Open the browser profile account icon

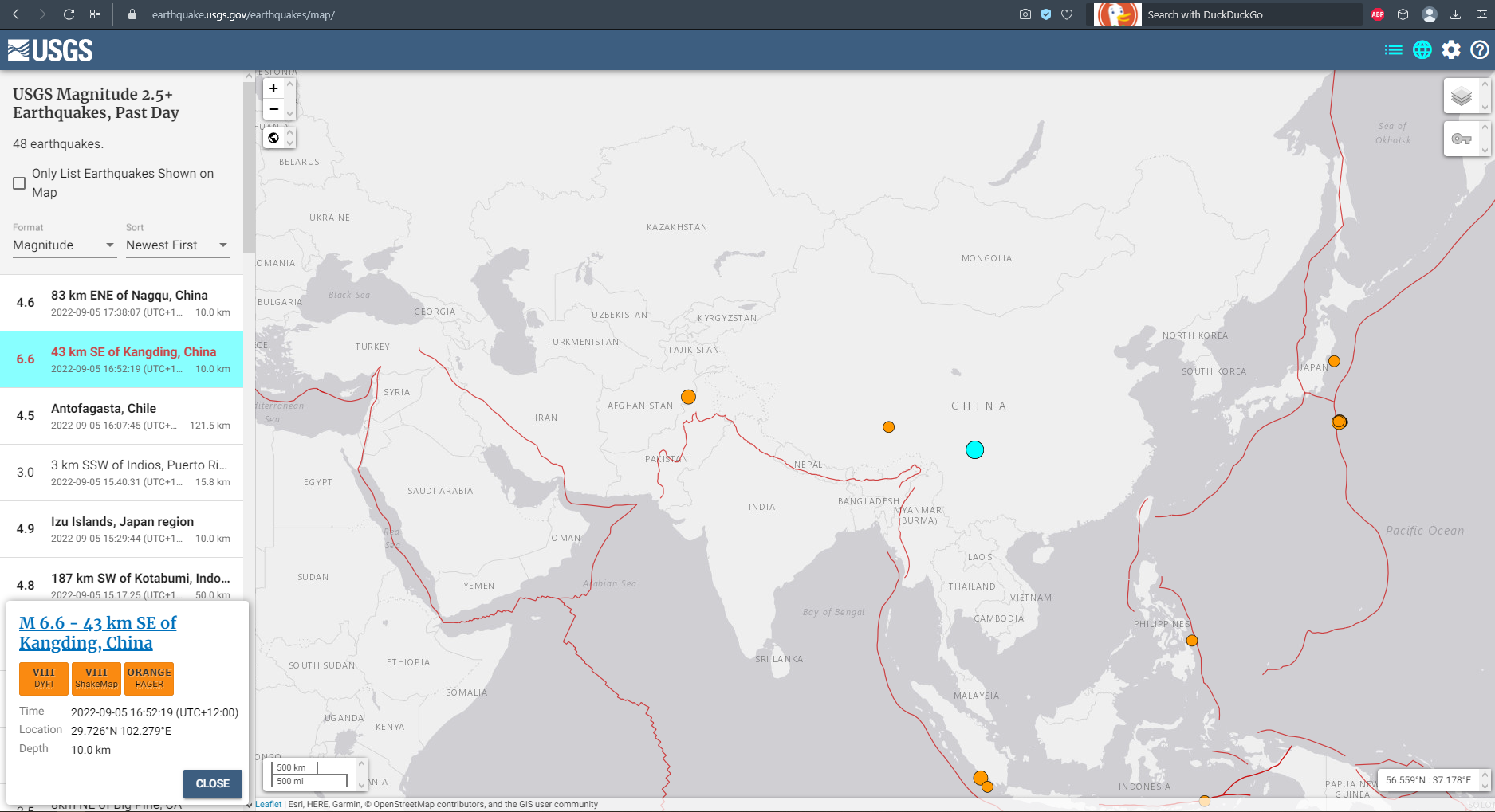1430,14
